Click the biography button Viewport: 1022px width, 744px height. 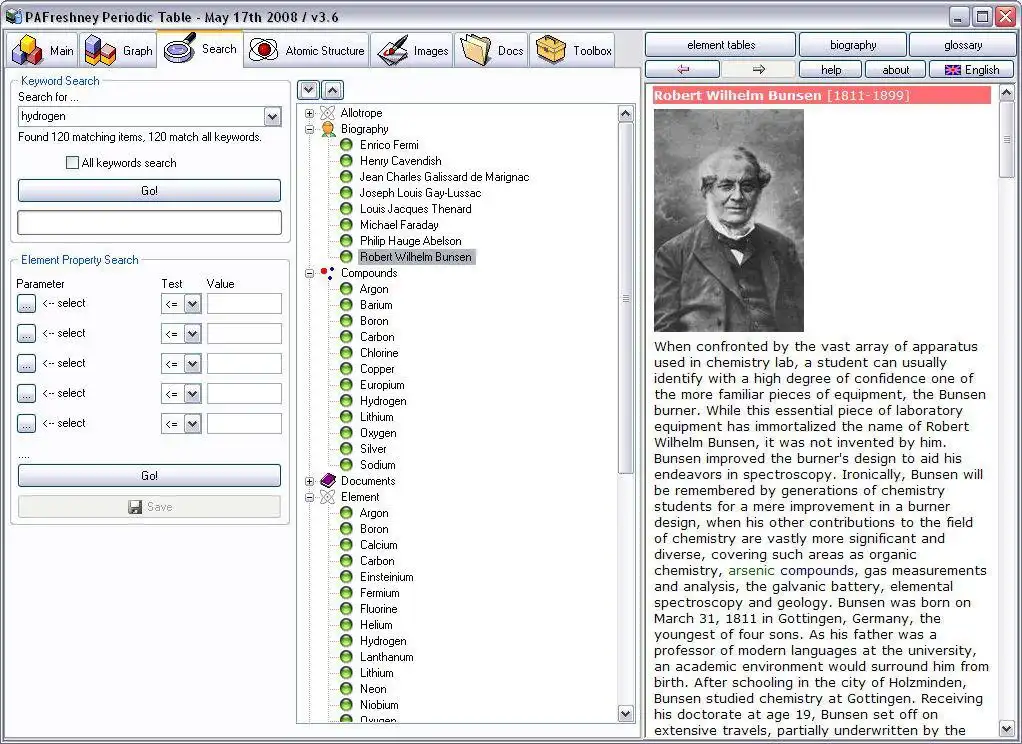(x=853, y=45)
